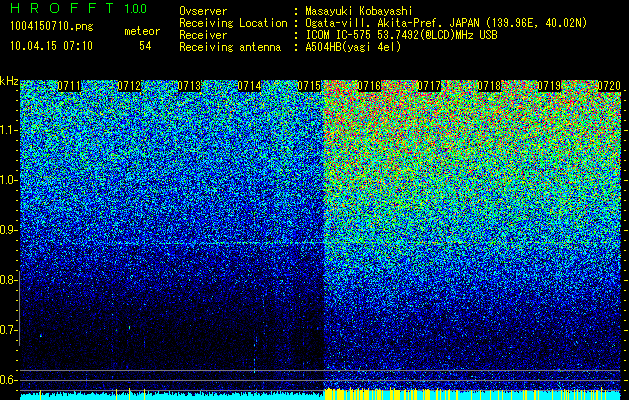Click the 0715 time marker
629x400 pixels.
click(309, 86)
